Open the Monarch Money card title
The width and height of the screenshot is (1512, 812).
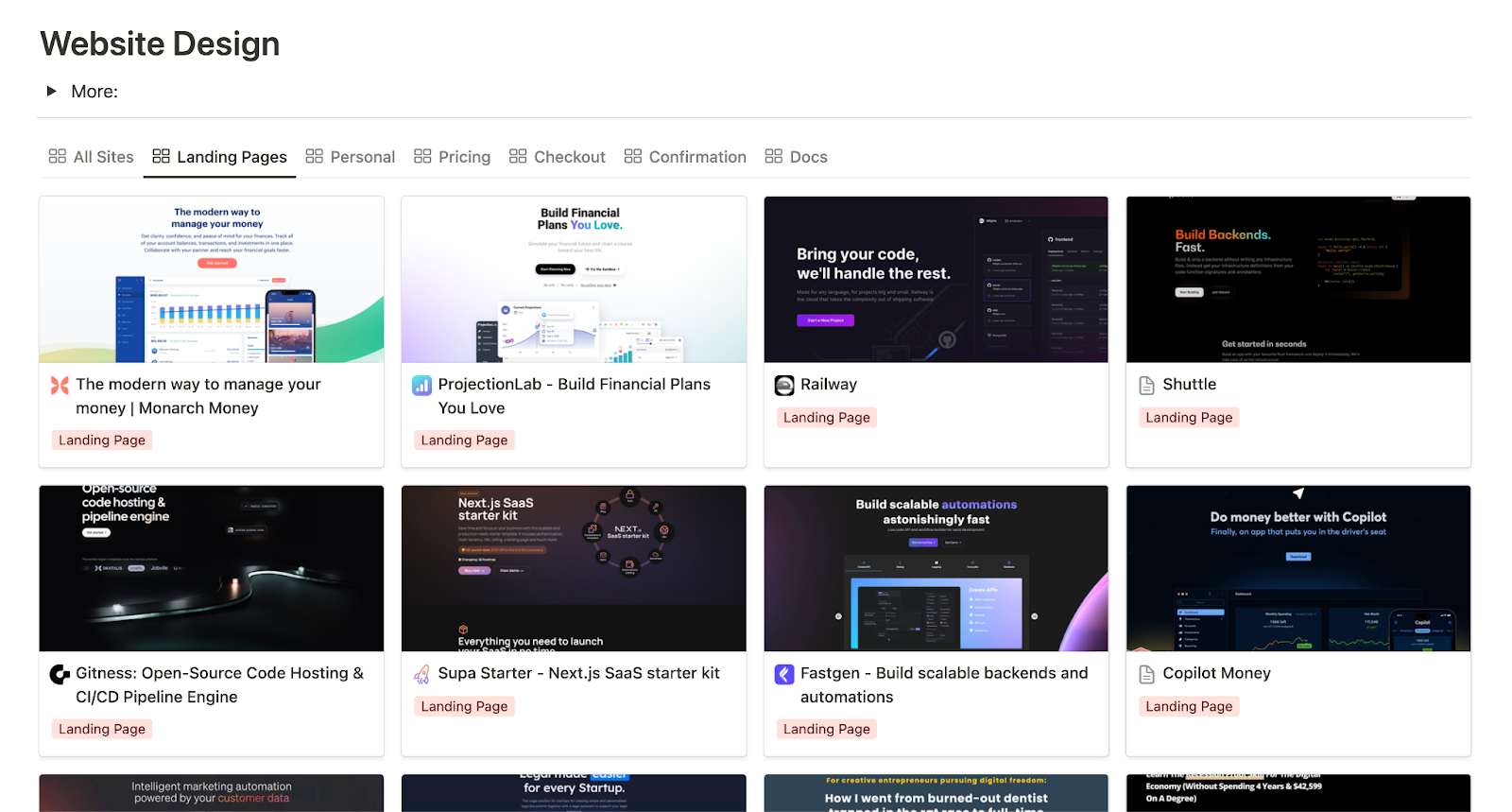coord(198,396)
